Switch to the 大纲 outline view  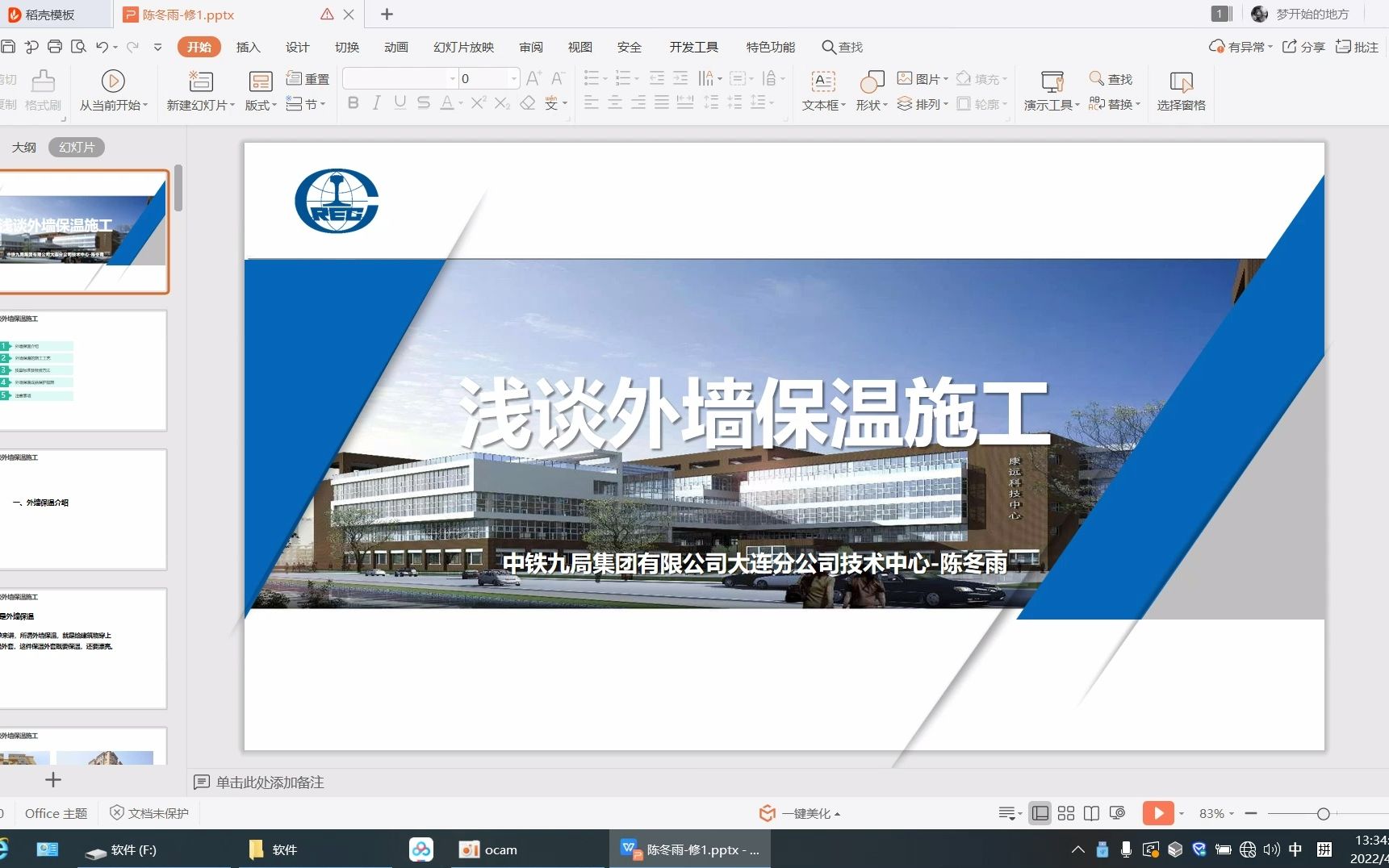(x=23, y=147)
